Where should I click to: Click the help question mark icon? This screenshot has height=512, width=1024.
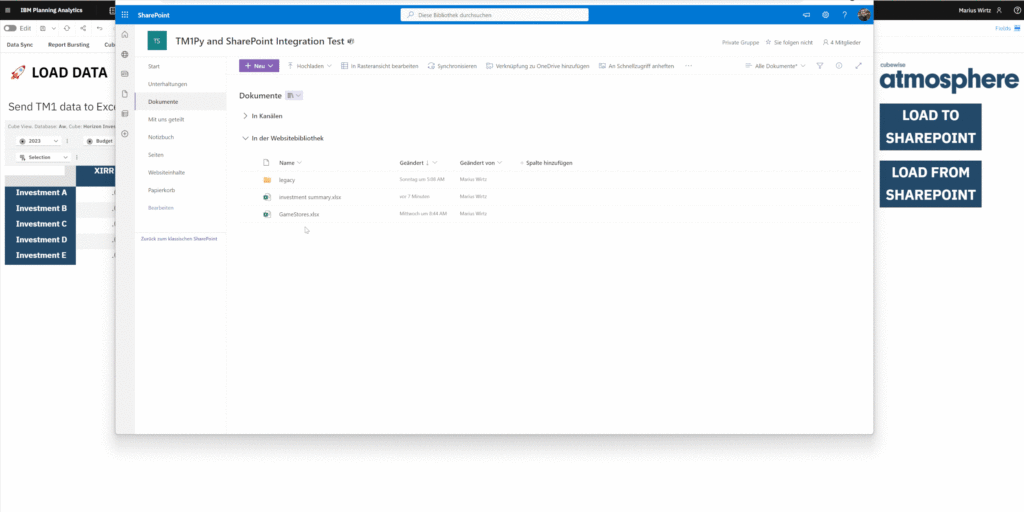coord(843,15)
